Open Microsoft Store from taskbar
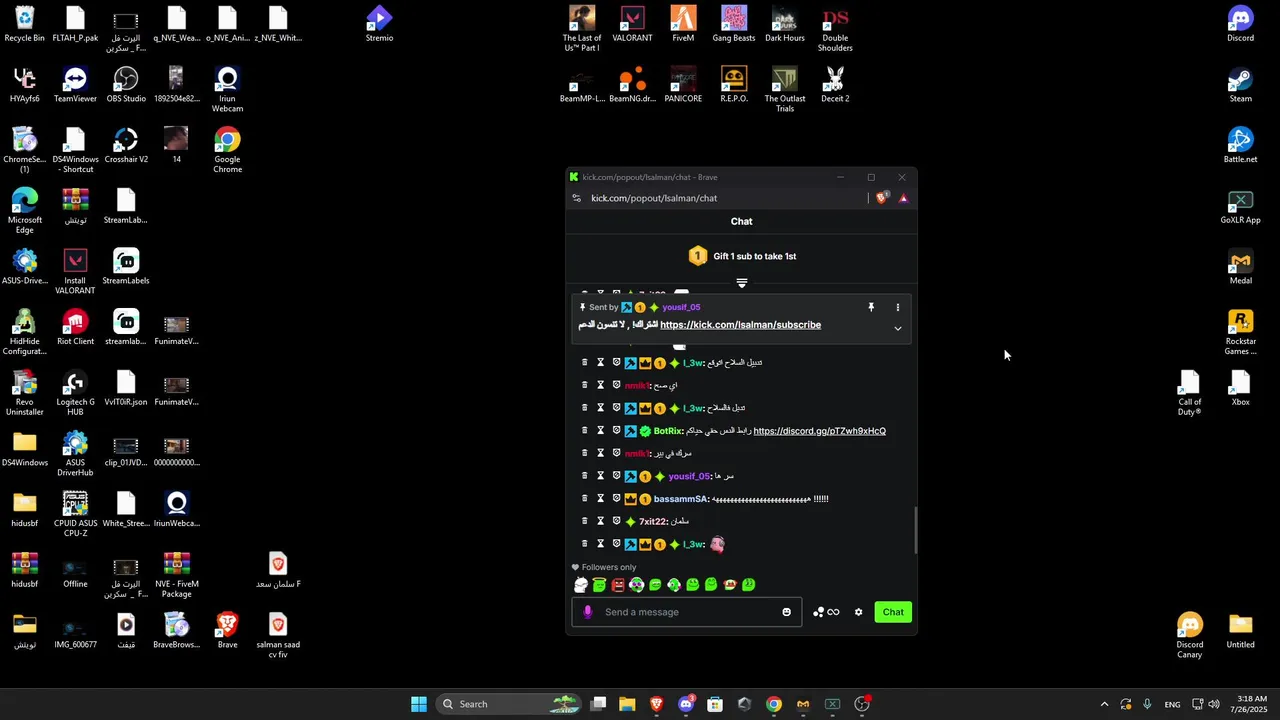The width and height of the screenshot is (1280, 720). point(715,704)
